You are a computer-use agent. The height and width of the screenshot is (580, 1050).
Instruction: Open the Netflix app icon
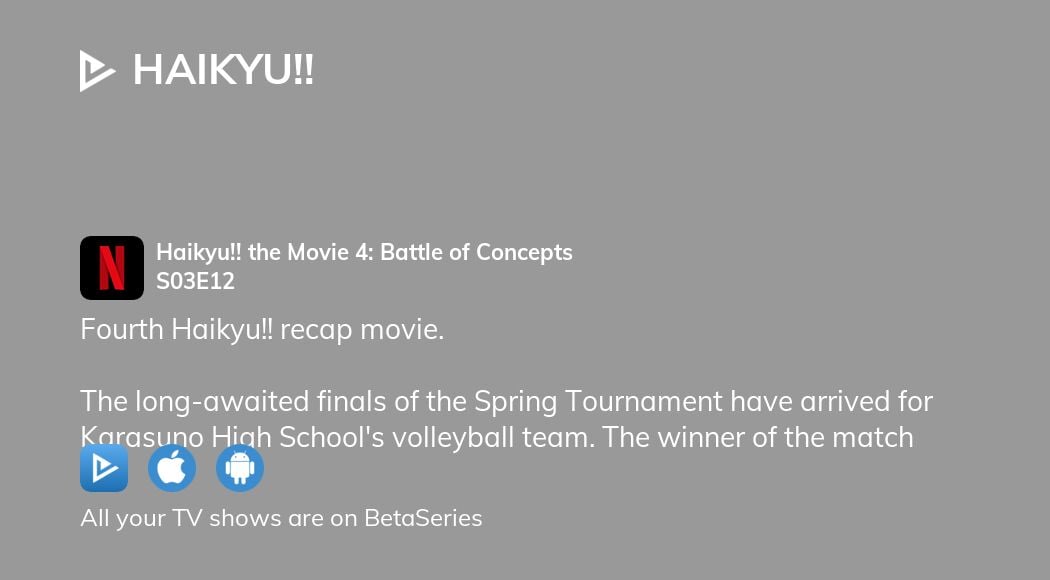(x=112, y=268)
